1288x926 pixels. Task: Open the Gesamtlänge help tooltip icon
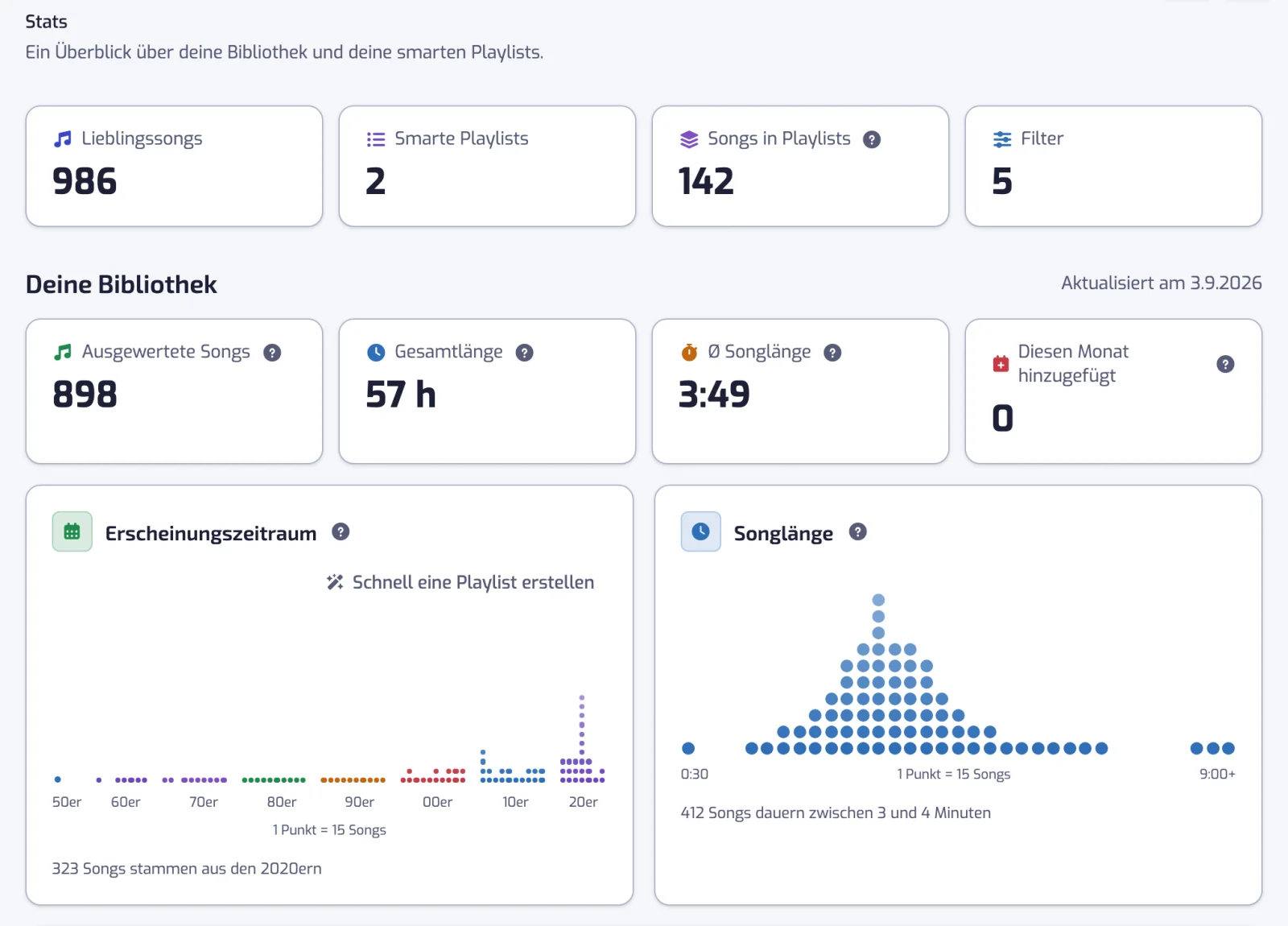click(x=525, y=353)
